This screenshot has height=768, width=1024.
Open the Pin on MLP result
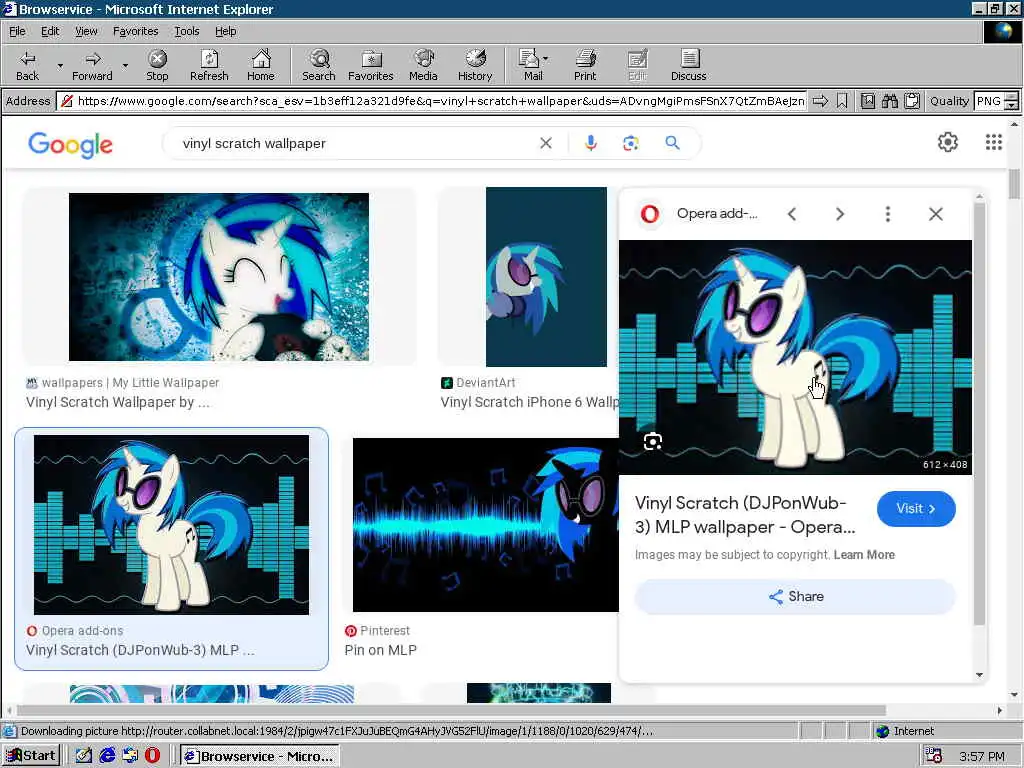pyautogui.click(x=381, y=650)
